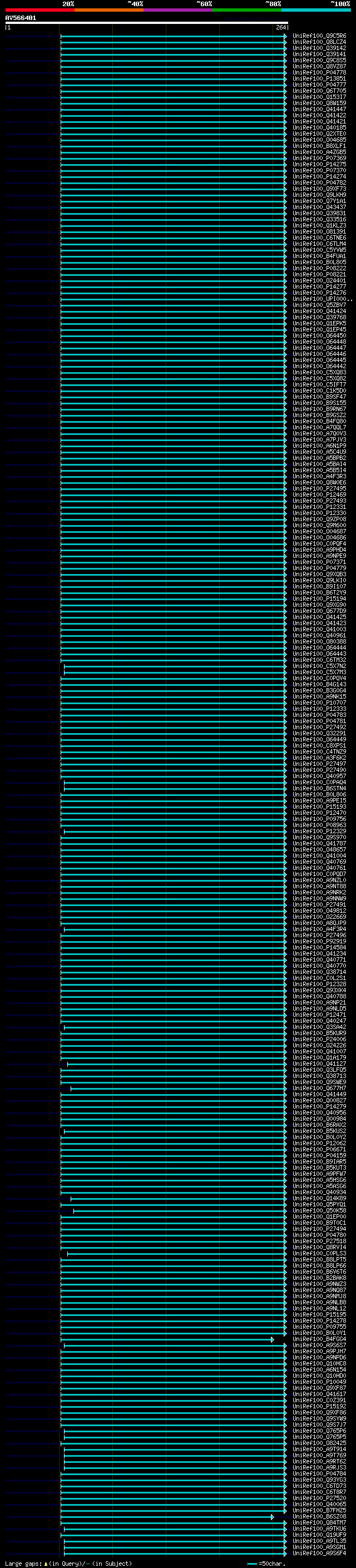This screenshot has width=356, height=1568.
Task: Select the UniRef100_P12470 label
Action: click(x=319, y=813)
